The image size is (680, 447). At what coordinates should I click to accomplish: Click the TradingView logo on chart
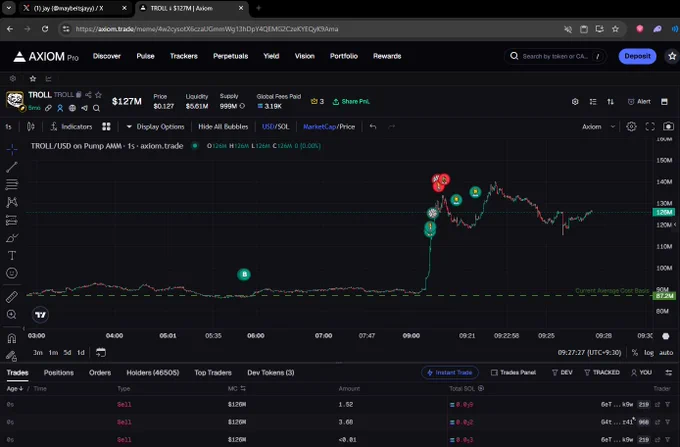[40, 315]
